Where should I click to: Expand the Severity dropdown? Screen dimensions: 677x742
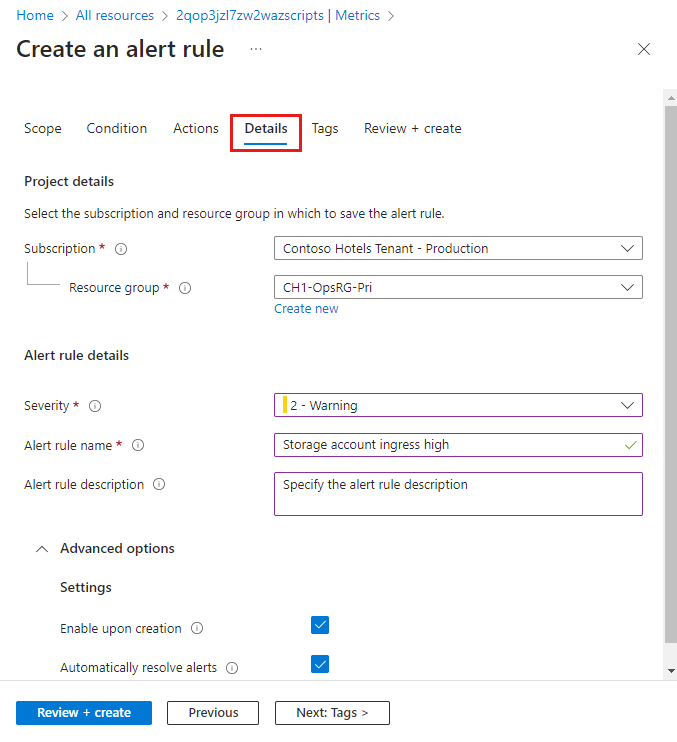458,405
